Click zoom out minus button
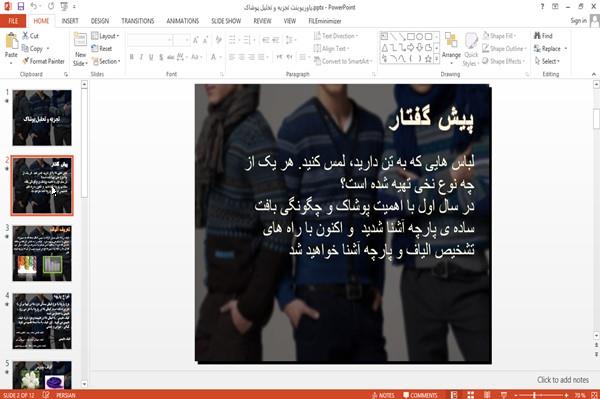Viewport: 600px width, 399px height. 515,395
